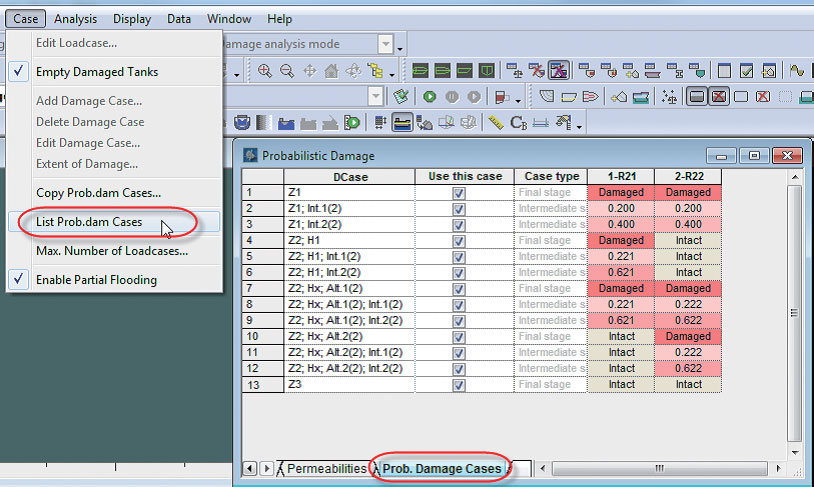814x487 pixels.
Task: Choose Max. Number of Loadcases... entry
Action: (114, 251)
